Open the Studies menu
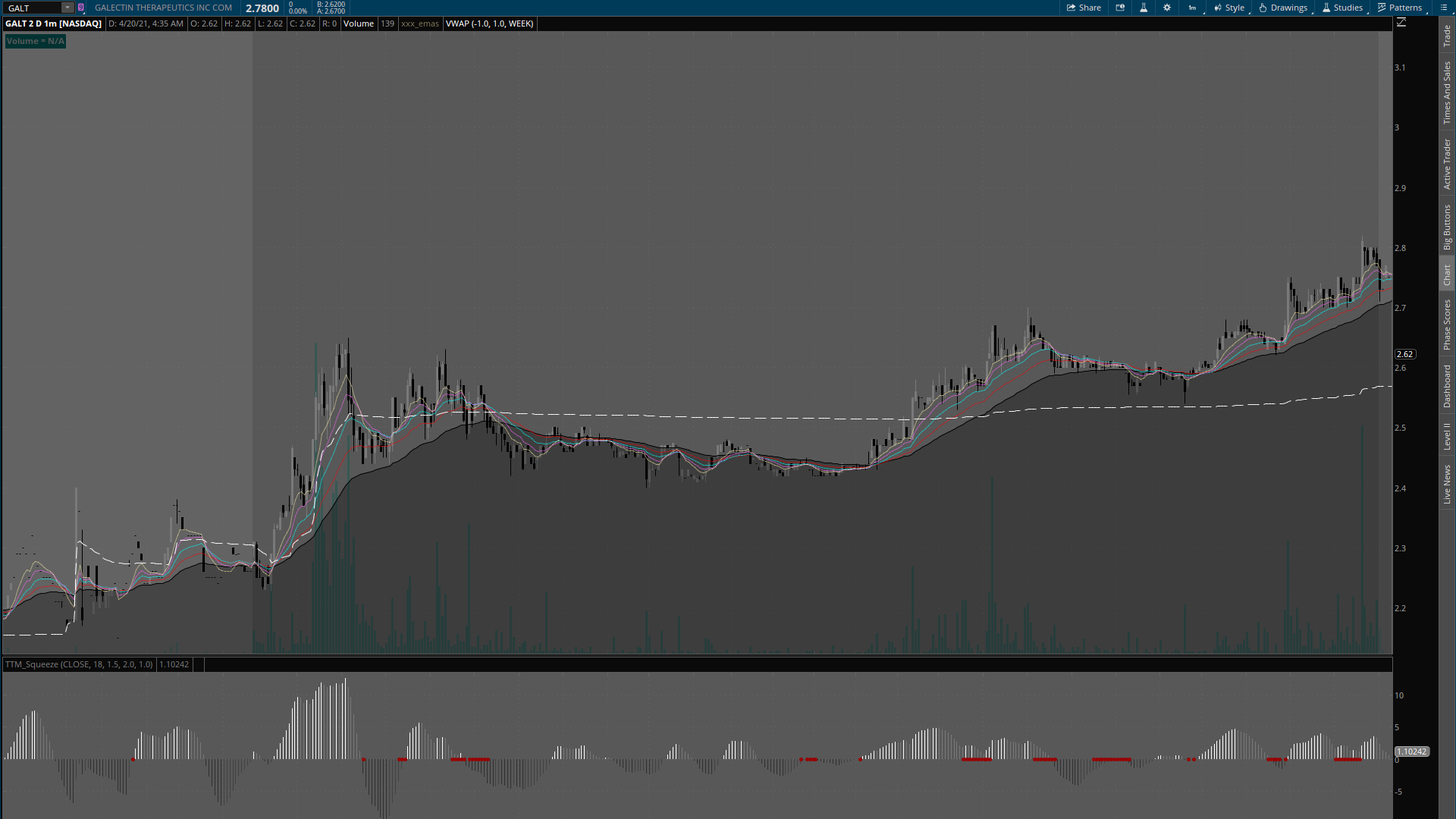 coord(1342,8)
